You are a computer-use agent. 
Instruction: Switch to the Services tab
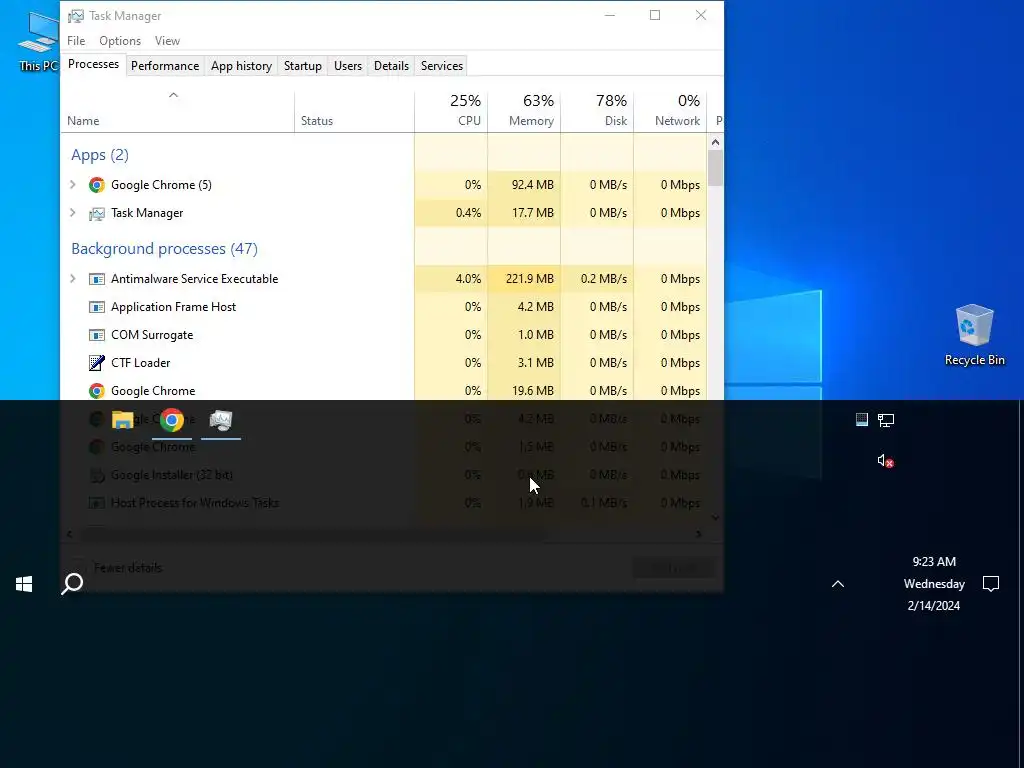(x=441, y=66)
